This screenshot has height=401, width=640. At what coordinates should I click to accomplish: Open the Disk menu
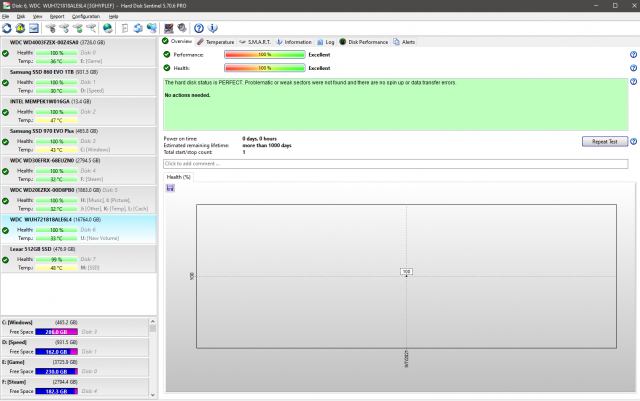tap(19, 17)
